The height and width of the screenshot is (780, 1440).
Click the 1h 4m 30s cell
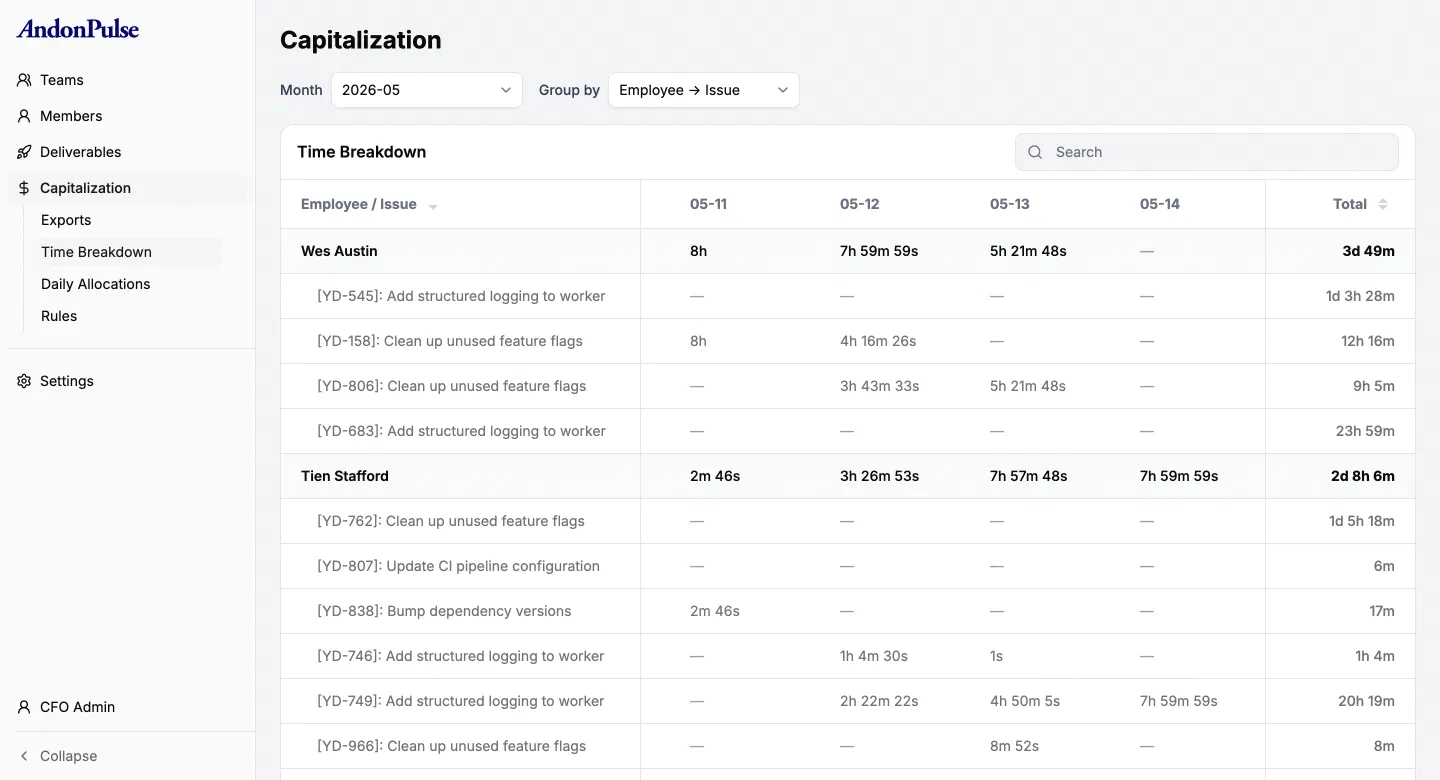(x=874, y=656)
